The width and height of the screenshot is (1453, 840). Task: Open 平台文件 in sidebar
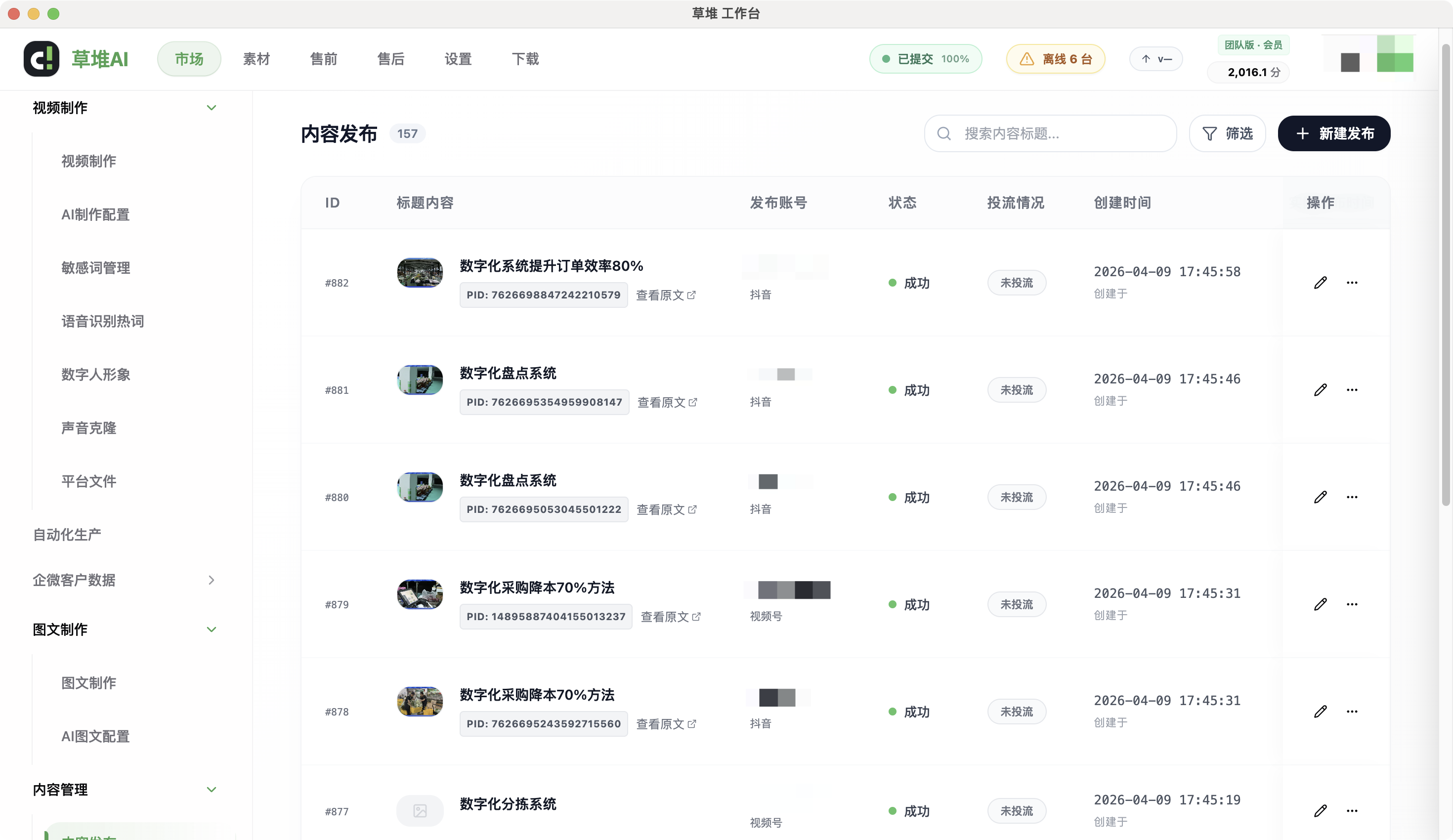(89, 481)
